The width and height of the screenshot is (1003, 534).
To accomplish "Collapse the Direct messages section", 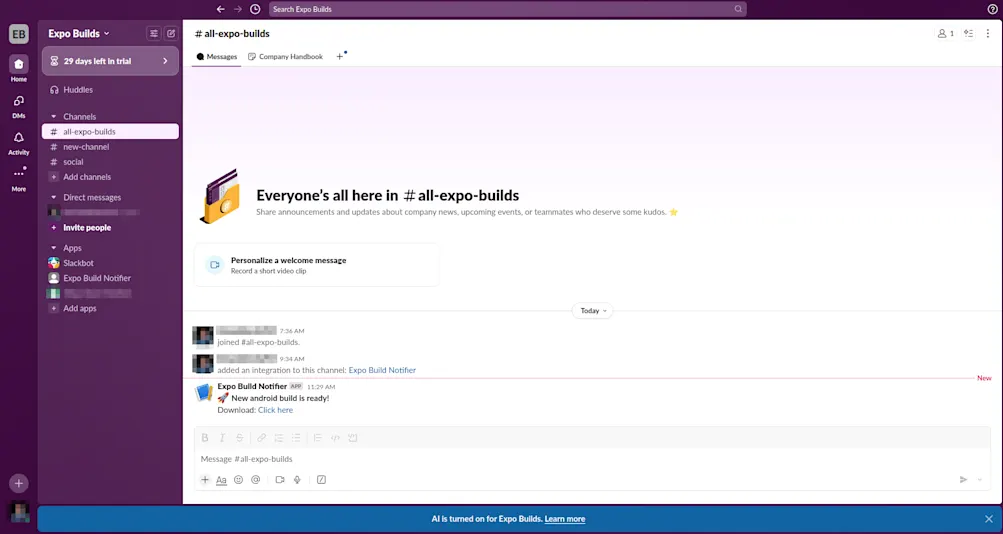I will coord(54,198).
